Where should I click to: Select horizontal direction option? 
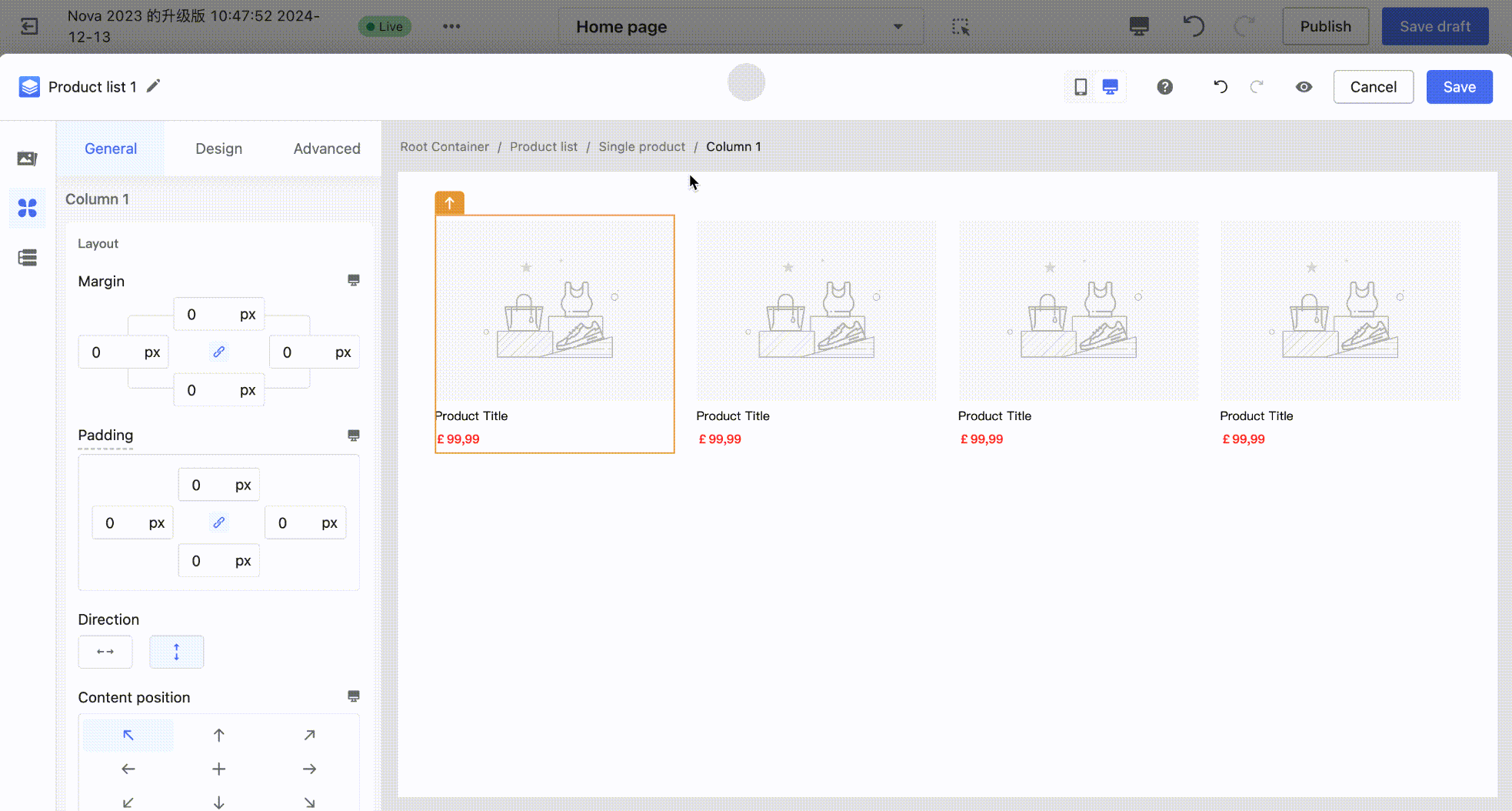(105, 652)
